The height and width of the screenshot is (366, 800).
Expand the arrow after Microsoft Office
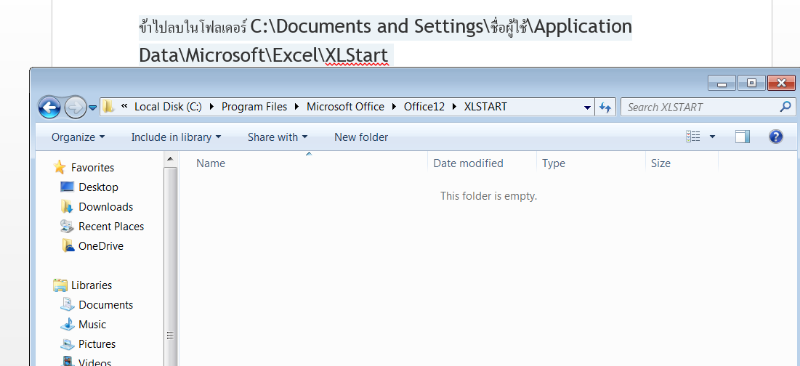click(x=394, y=107)
